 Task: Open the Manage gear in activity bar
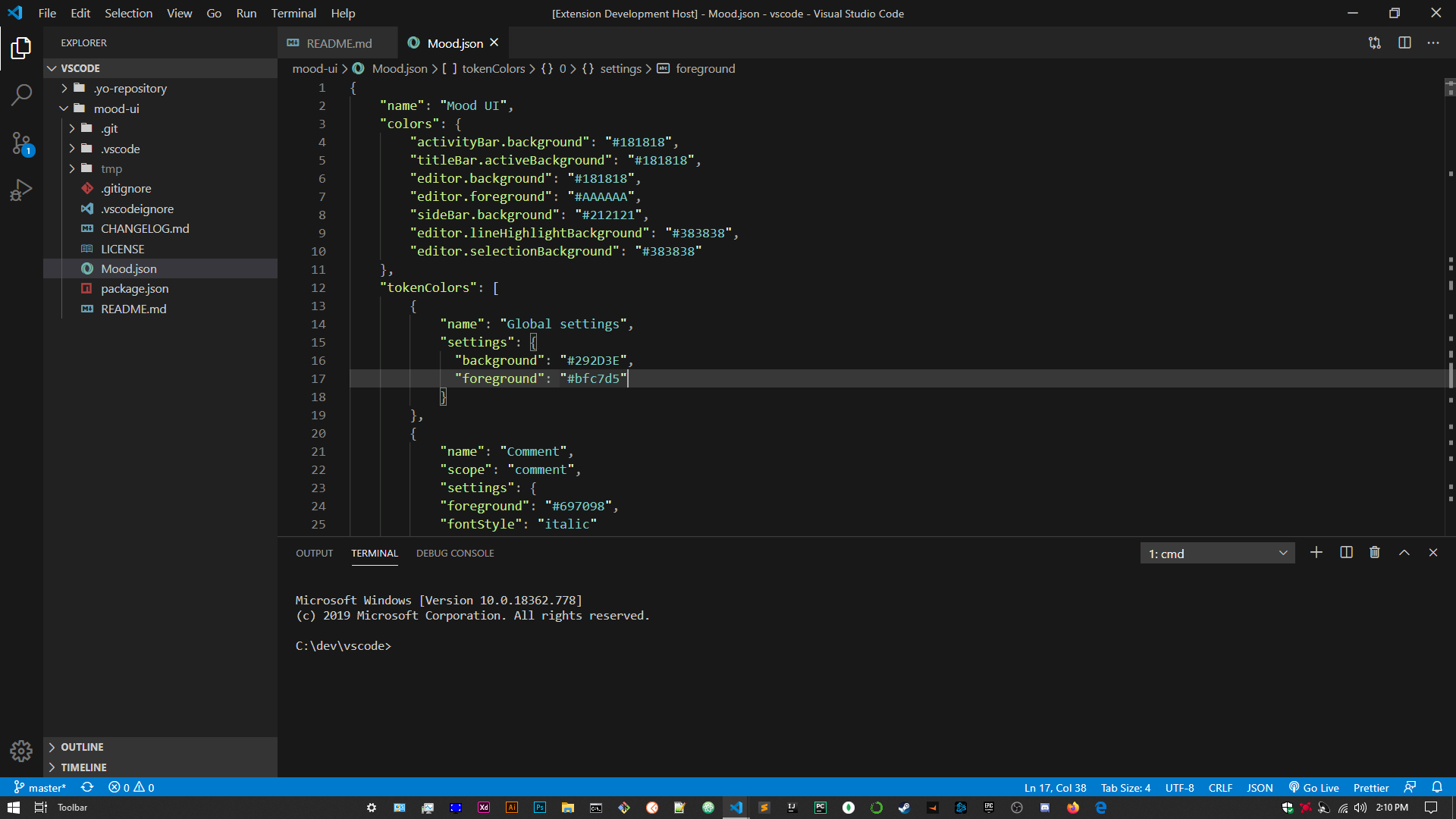point(21,751)
